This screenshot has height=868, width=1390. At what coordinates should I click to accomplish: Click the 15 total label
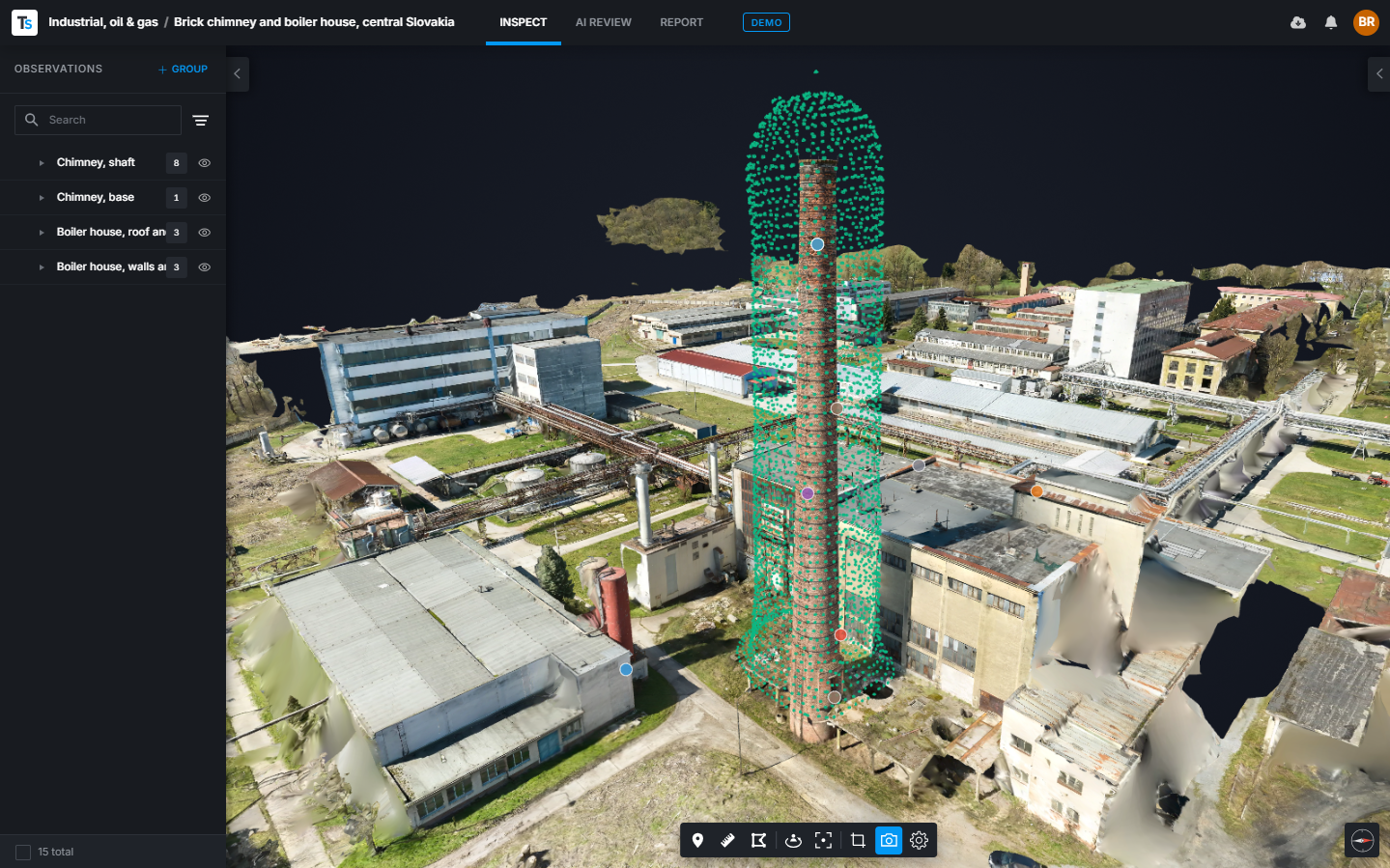tap(56, 853)
